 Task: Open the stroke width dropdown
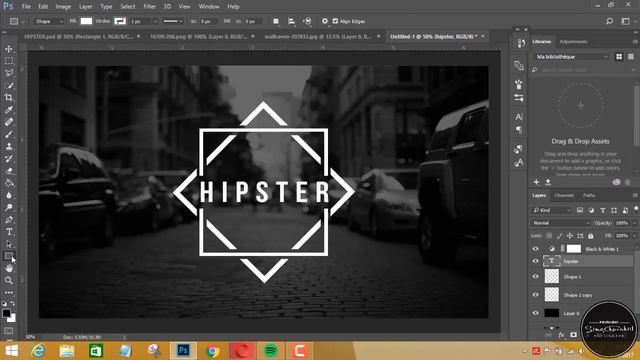(155, 21)
